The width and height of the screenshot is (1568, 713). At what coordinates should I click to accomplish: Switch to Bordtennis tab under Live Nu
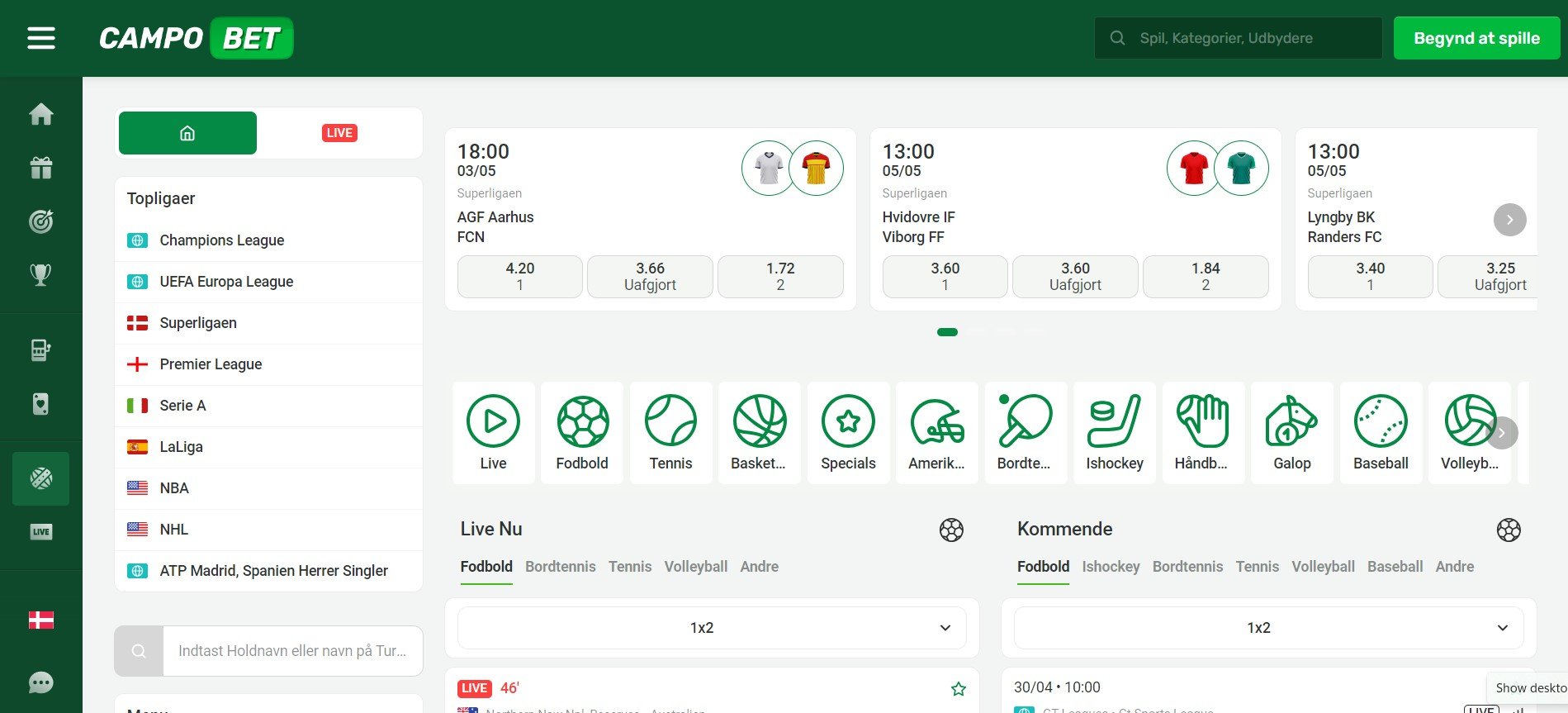(x=560, y=567)
